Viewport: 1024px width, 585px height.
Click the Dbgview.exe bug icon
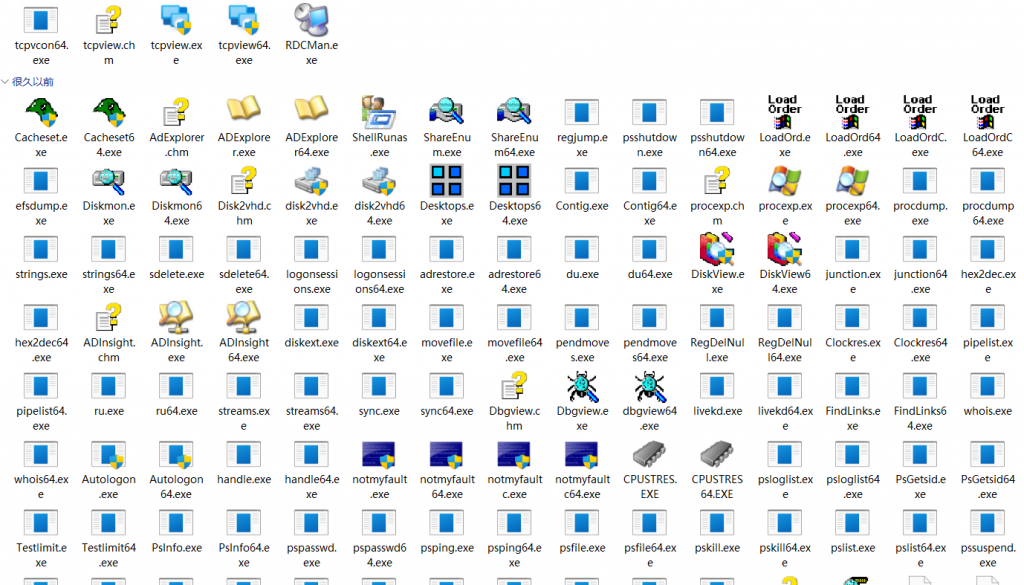coord(582,386)
